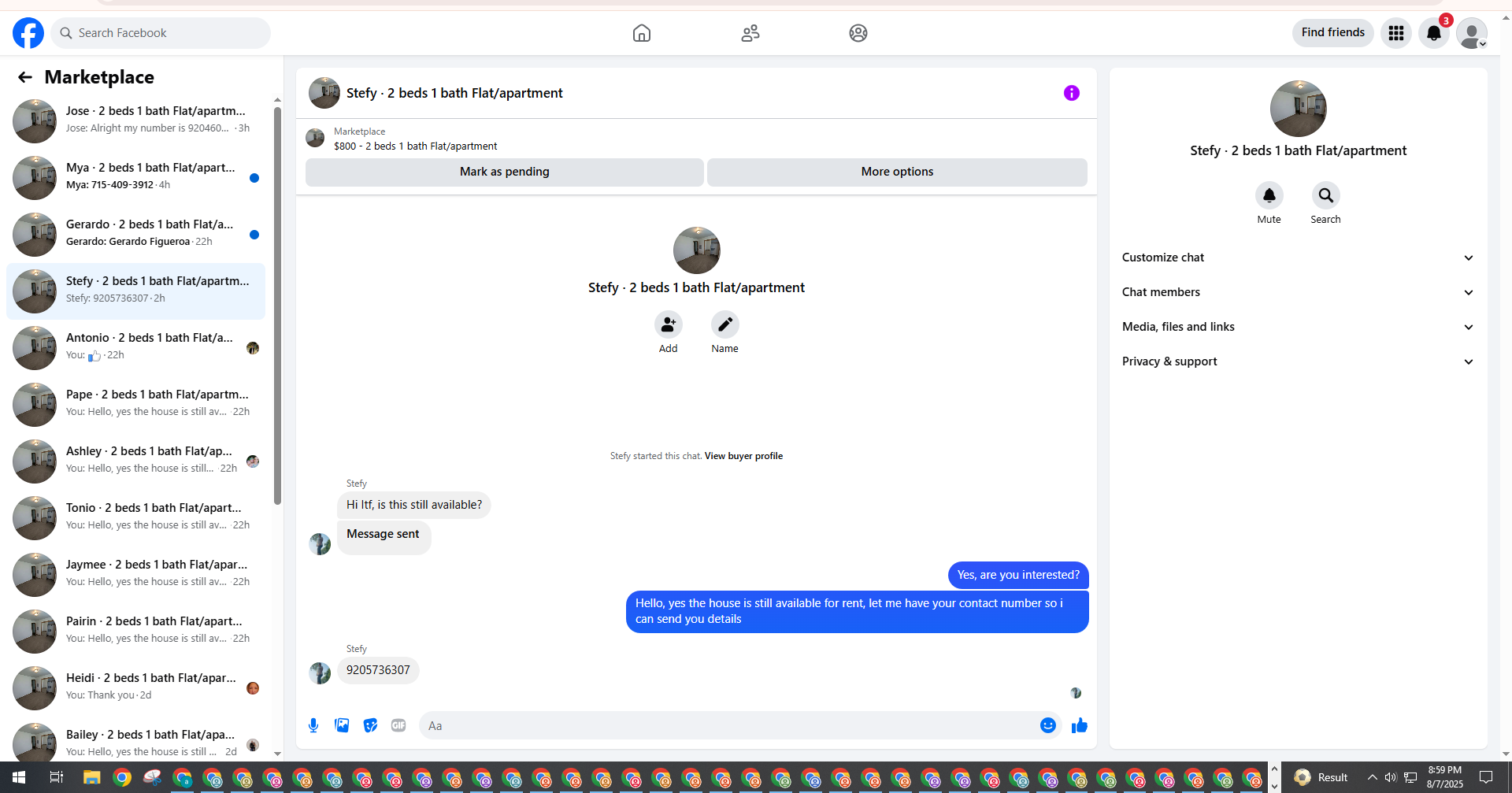Open the account profile menu
The image size is (1512, 793).
point(1472,33)
